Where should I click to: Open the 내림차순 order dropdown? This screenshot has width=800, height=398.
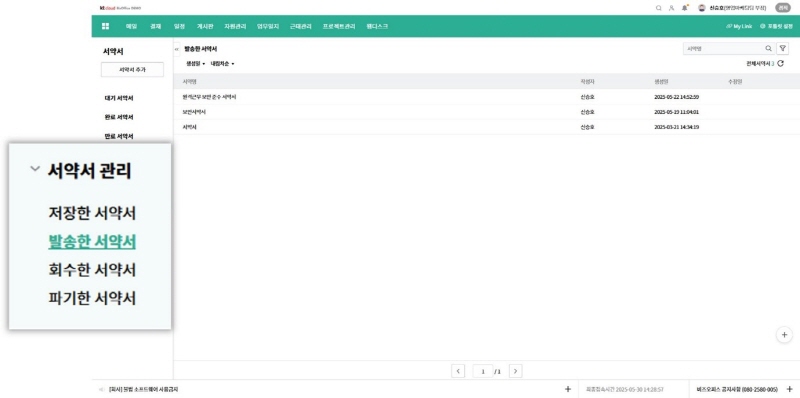point(222,64)
